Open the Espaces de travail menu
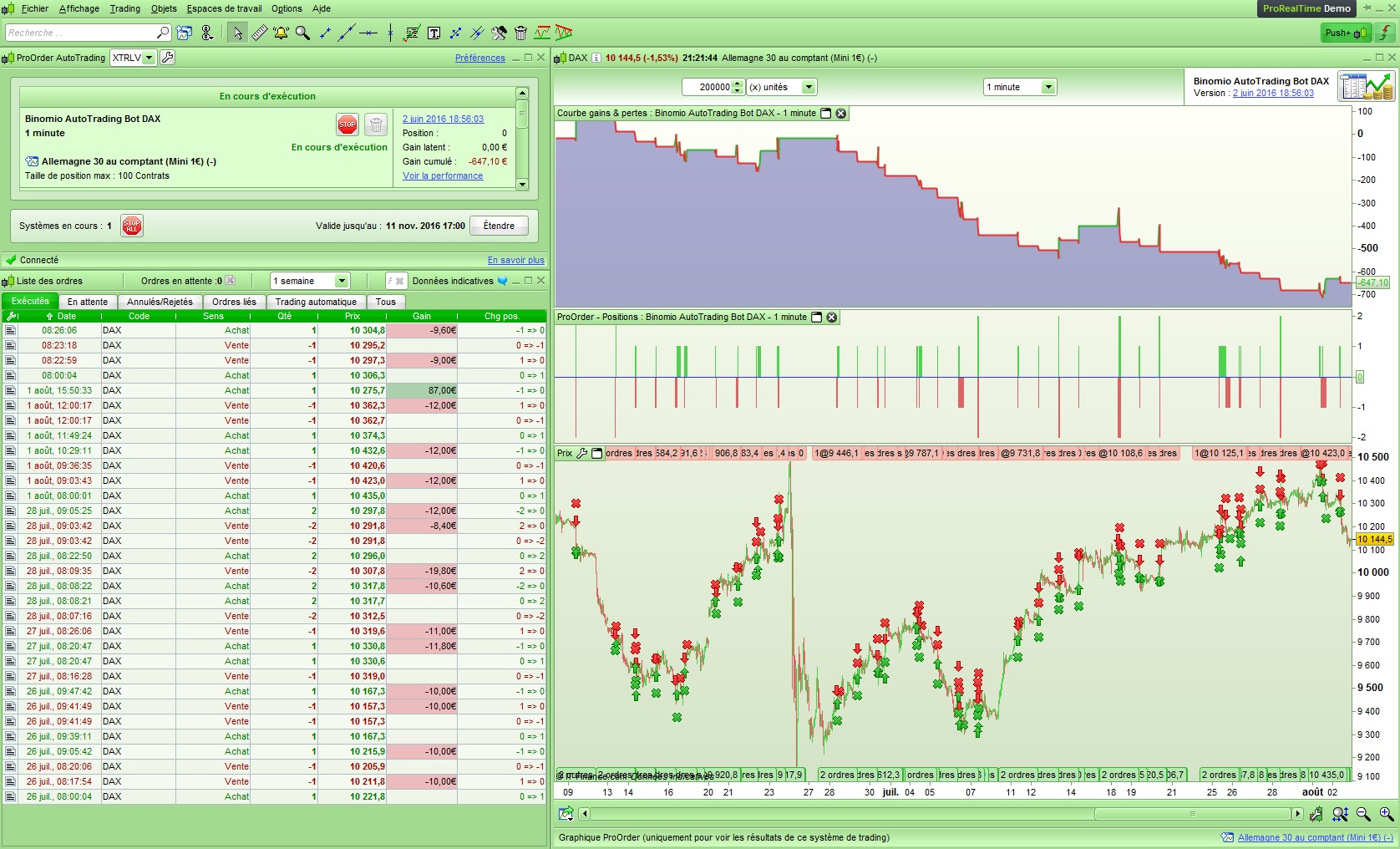The height and width of the screenshot is (849, 1400). 224,8
